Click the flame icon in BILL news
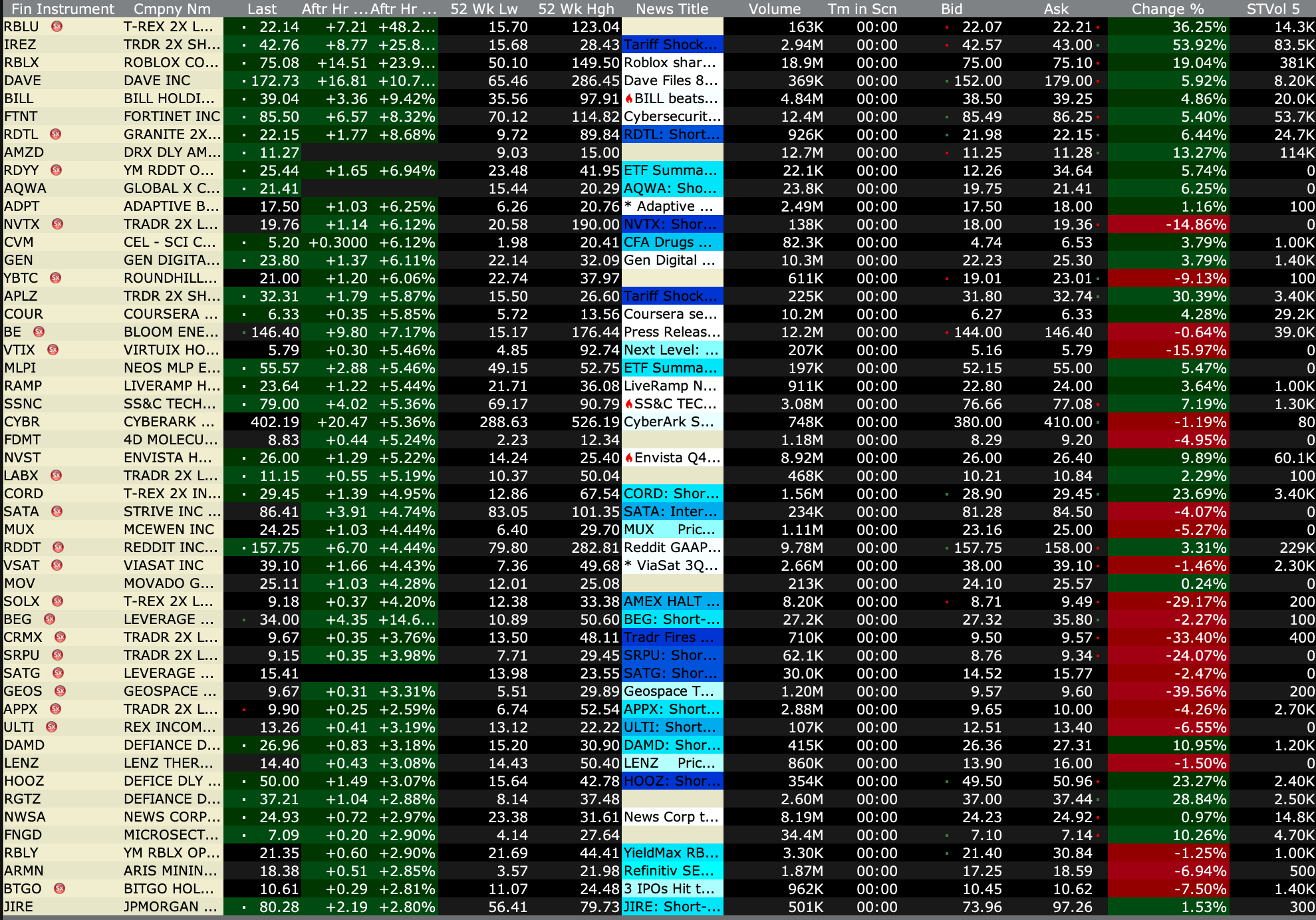This screenshot has height=920, width=1316. point(628,98)
